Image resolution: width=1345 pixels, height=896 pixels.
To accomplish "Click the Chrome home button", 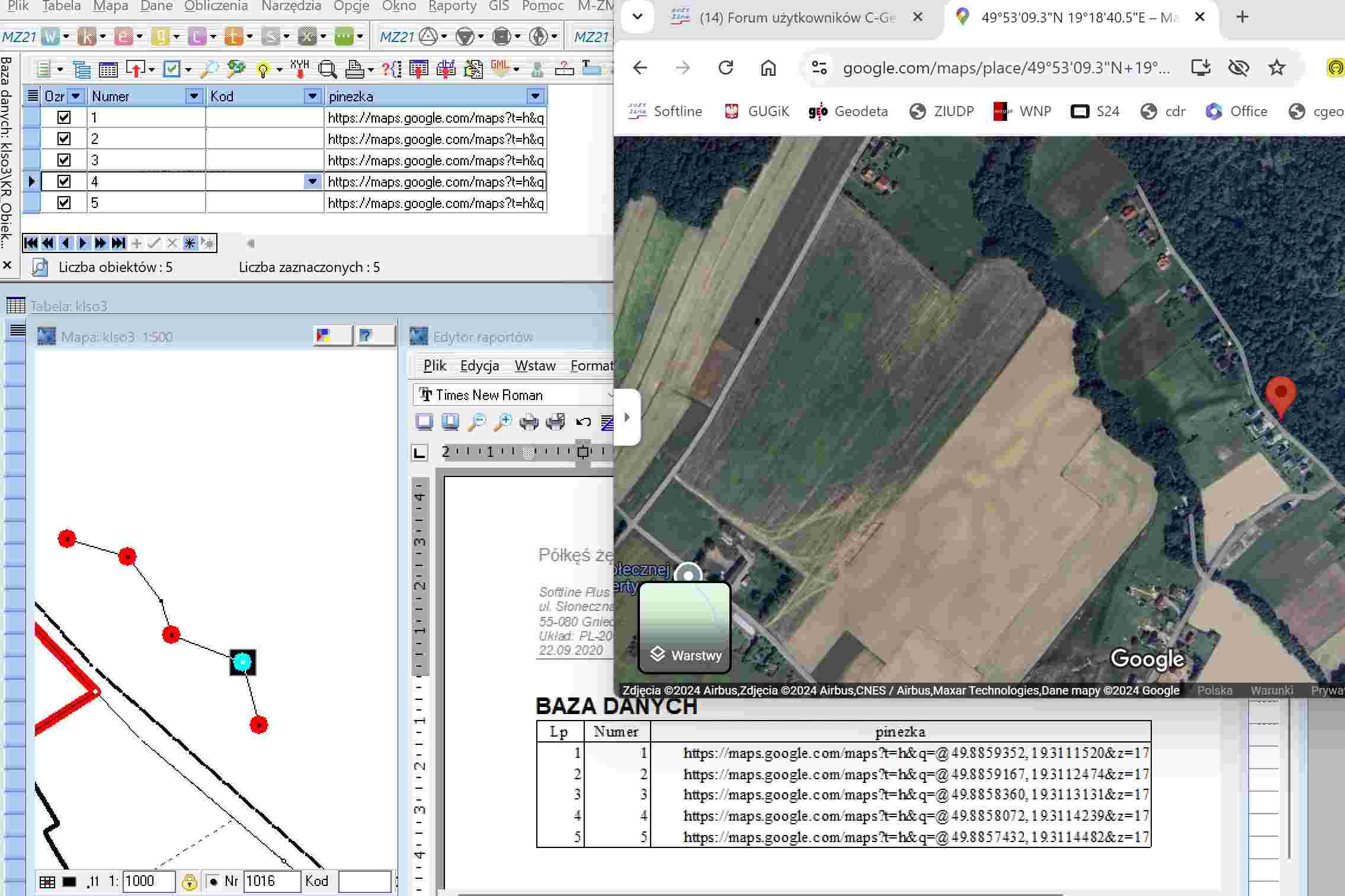I will coord(768,68).
